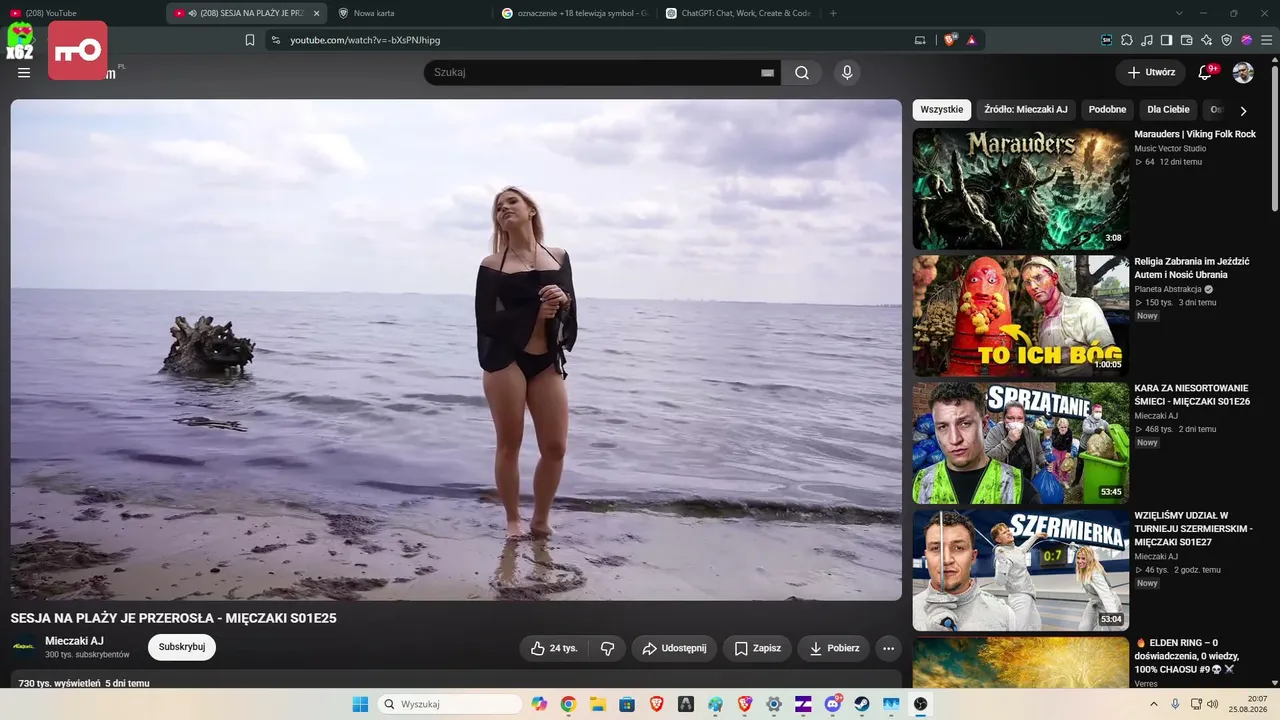Click the Utwórz create button
This screenshot has height=720, width=1280.
[1151, 73]
